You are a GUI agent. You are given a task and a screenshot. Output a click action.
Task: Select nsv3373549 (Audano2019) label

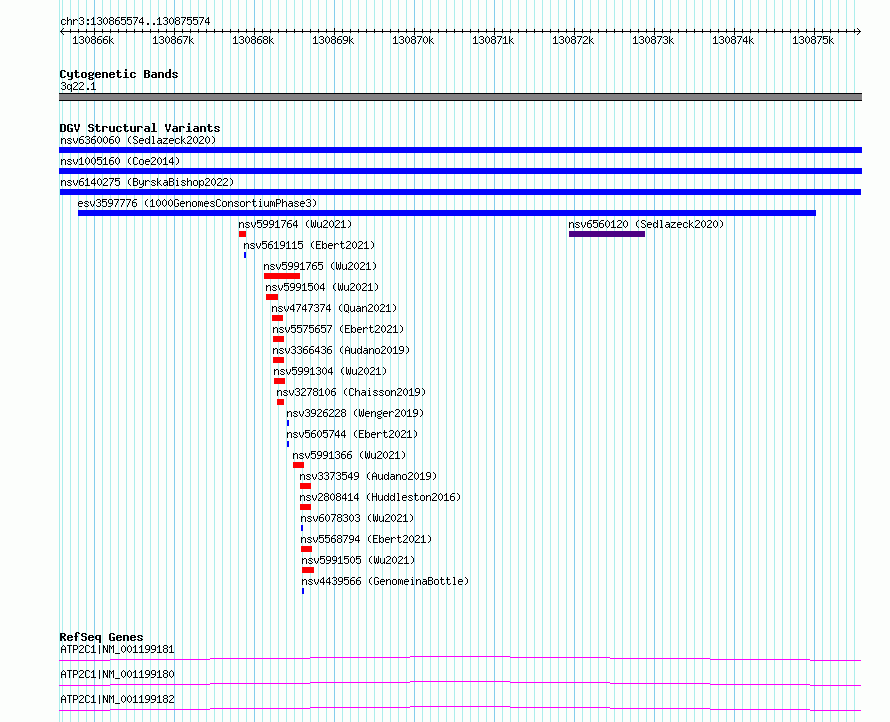click(x=368, y=476)
